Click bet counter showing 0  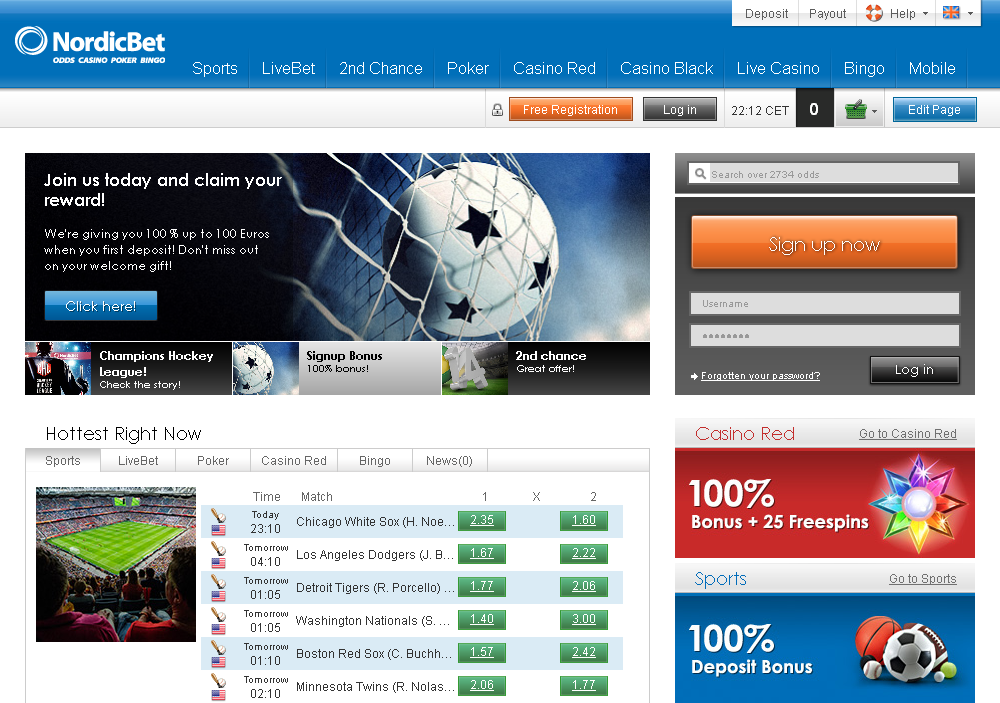coord(814,109)
